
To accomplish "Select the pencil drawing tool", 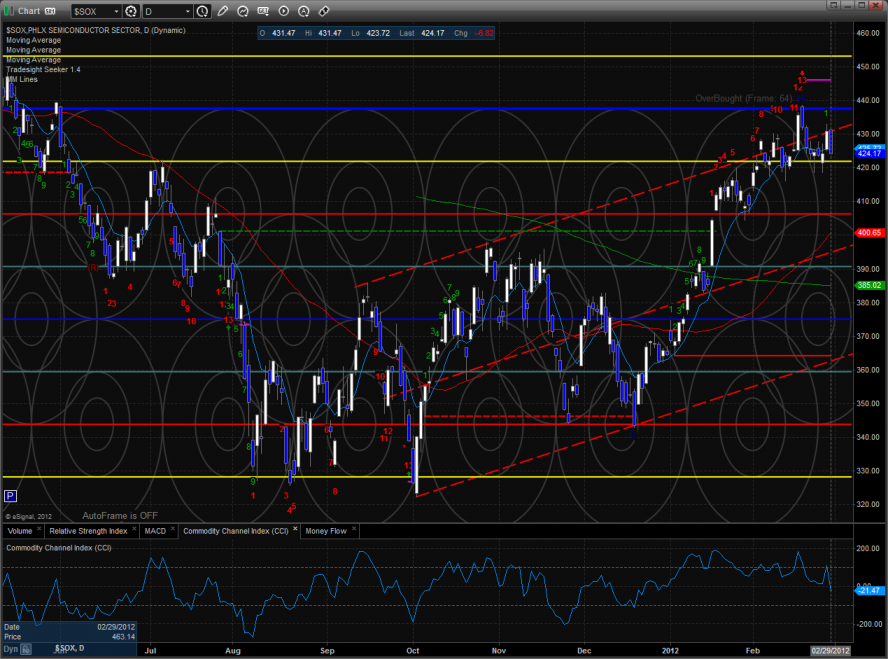I will click(222, 11).
